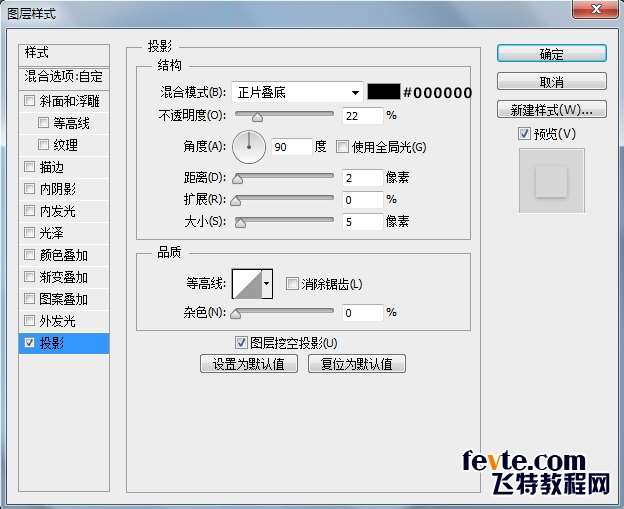Click the black shadow color swatch
The image size is (624, 509).
384,92
